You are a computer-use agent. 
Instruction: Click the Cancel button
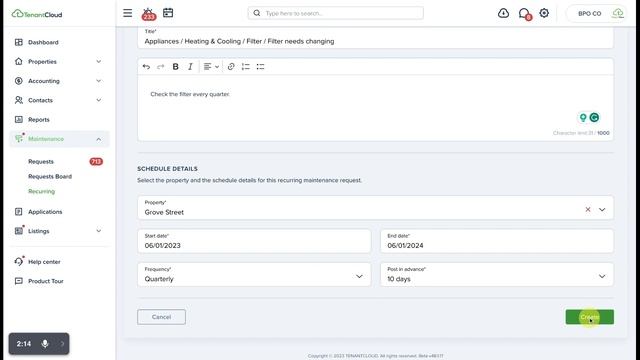click(x=161, y=317)
